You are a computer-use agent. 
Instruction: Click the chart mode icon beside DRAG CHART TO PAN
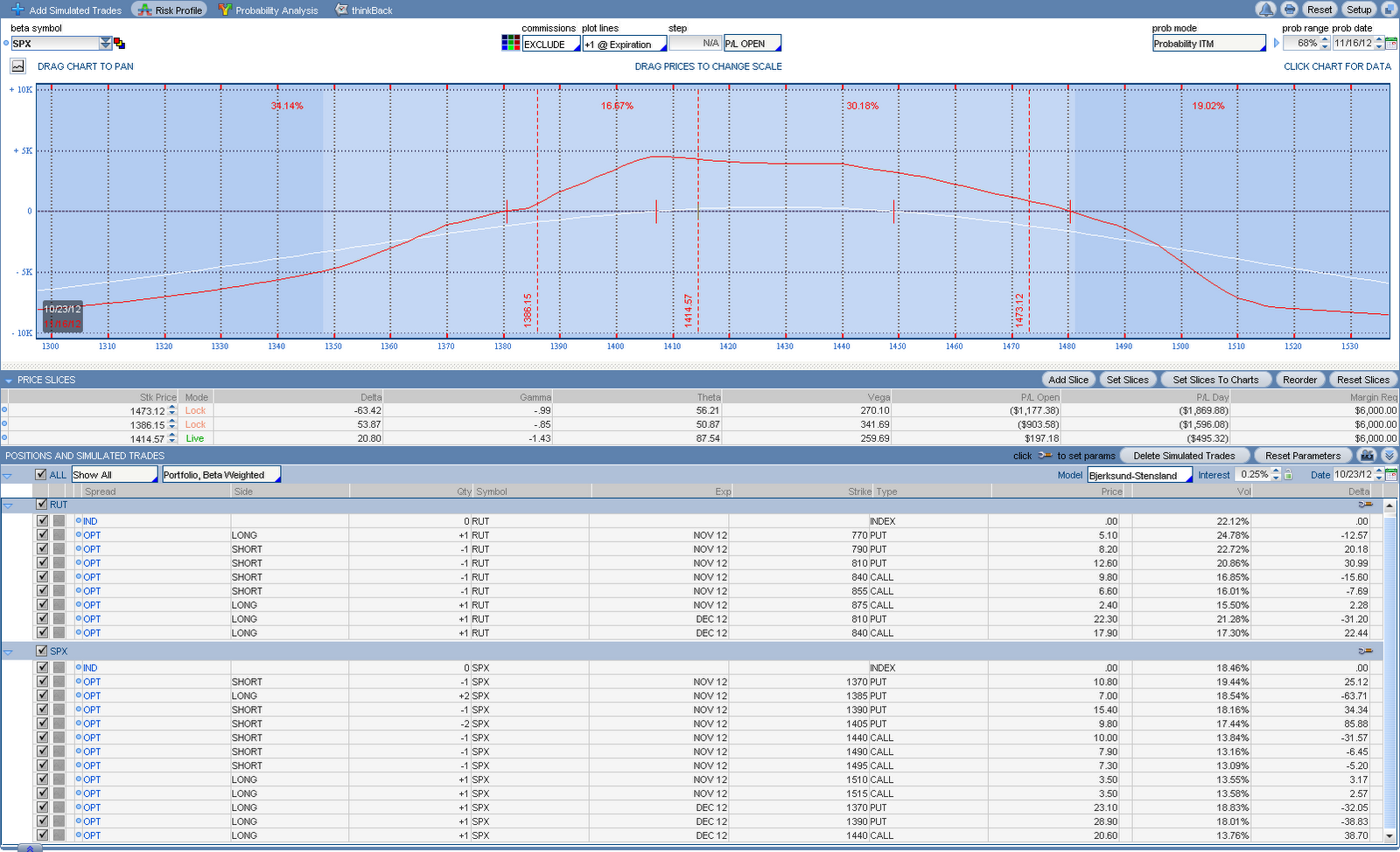click(17, 66)
